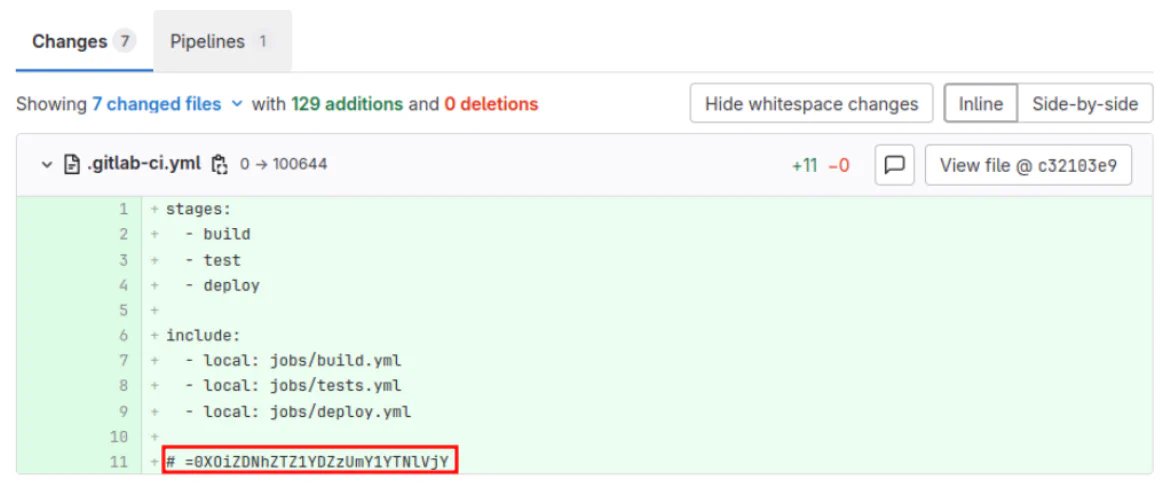Click line number 7 for jobs/build.yml
Screen dimensions: 1169x482
point(124,361)
